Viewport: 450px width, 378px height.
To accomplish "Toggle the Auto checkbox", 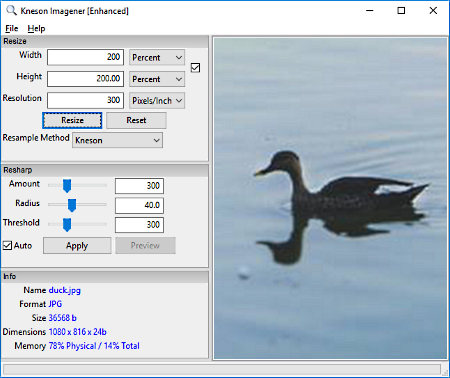I will coord(7,246).
